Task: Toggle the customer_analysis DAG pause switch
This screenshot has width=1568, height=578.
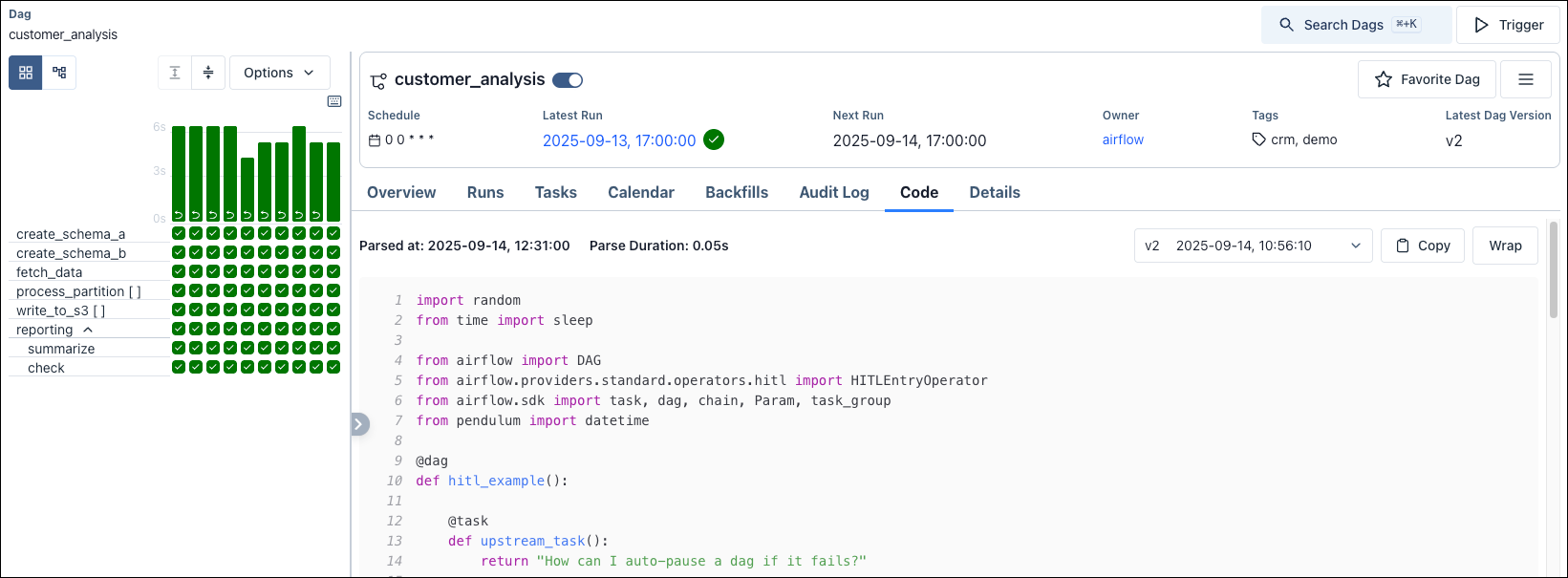Action: 568,80
